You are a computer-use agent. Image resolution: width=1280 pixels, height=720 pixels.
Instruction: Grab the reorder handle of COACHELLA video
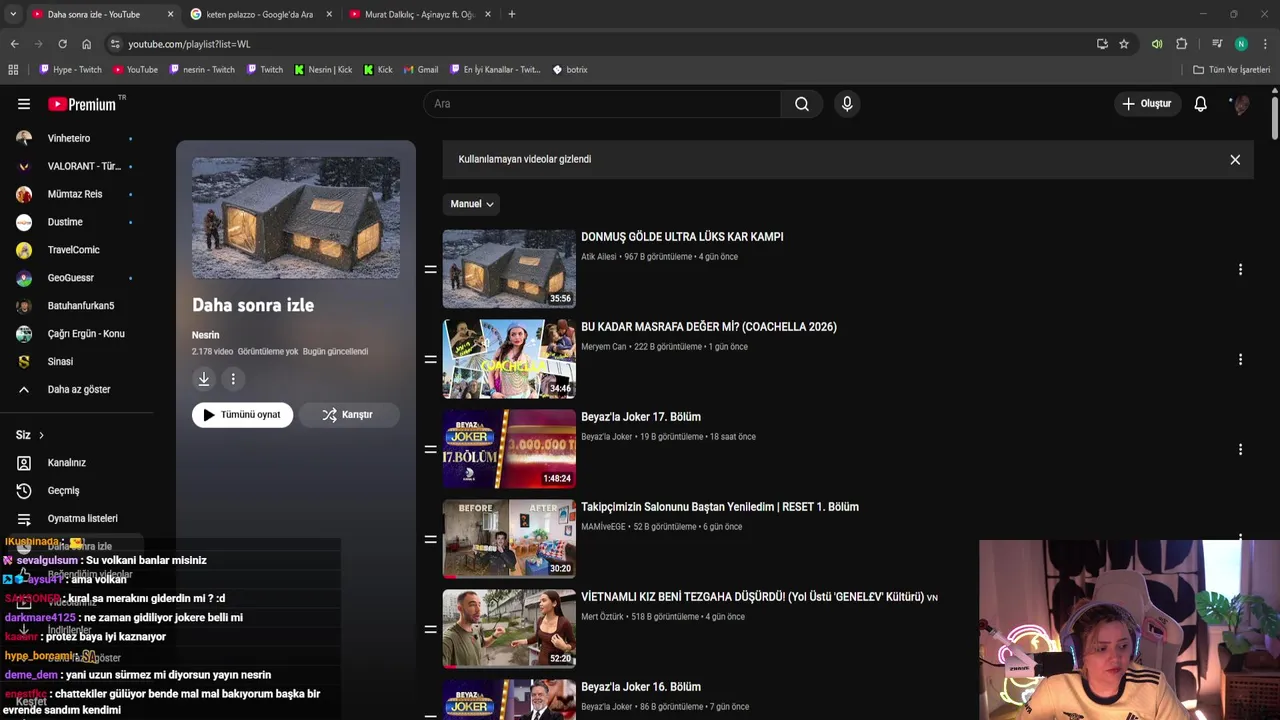point(431,359)
